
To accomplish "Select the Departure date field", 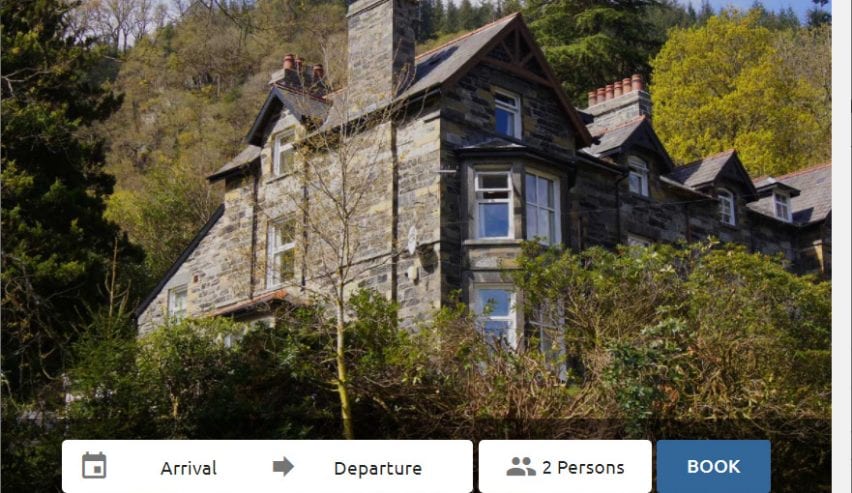I will pos(378,467).
